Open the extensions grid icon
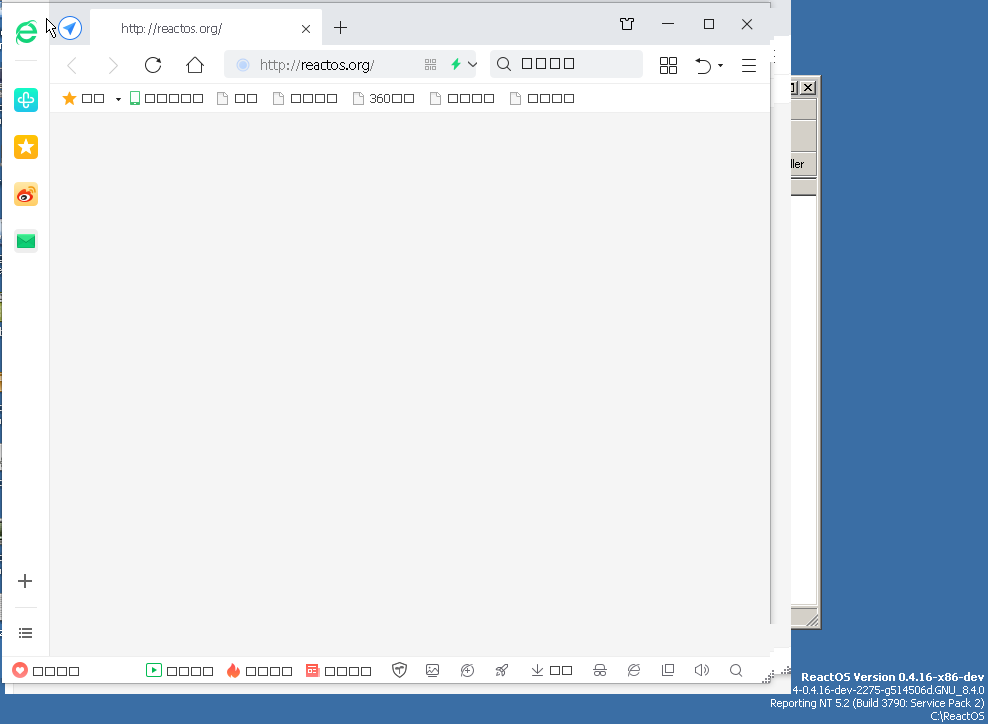988x724 pixels. (669, 65)
